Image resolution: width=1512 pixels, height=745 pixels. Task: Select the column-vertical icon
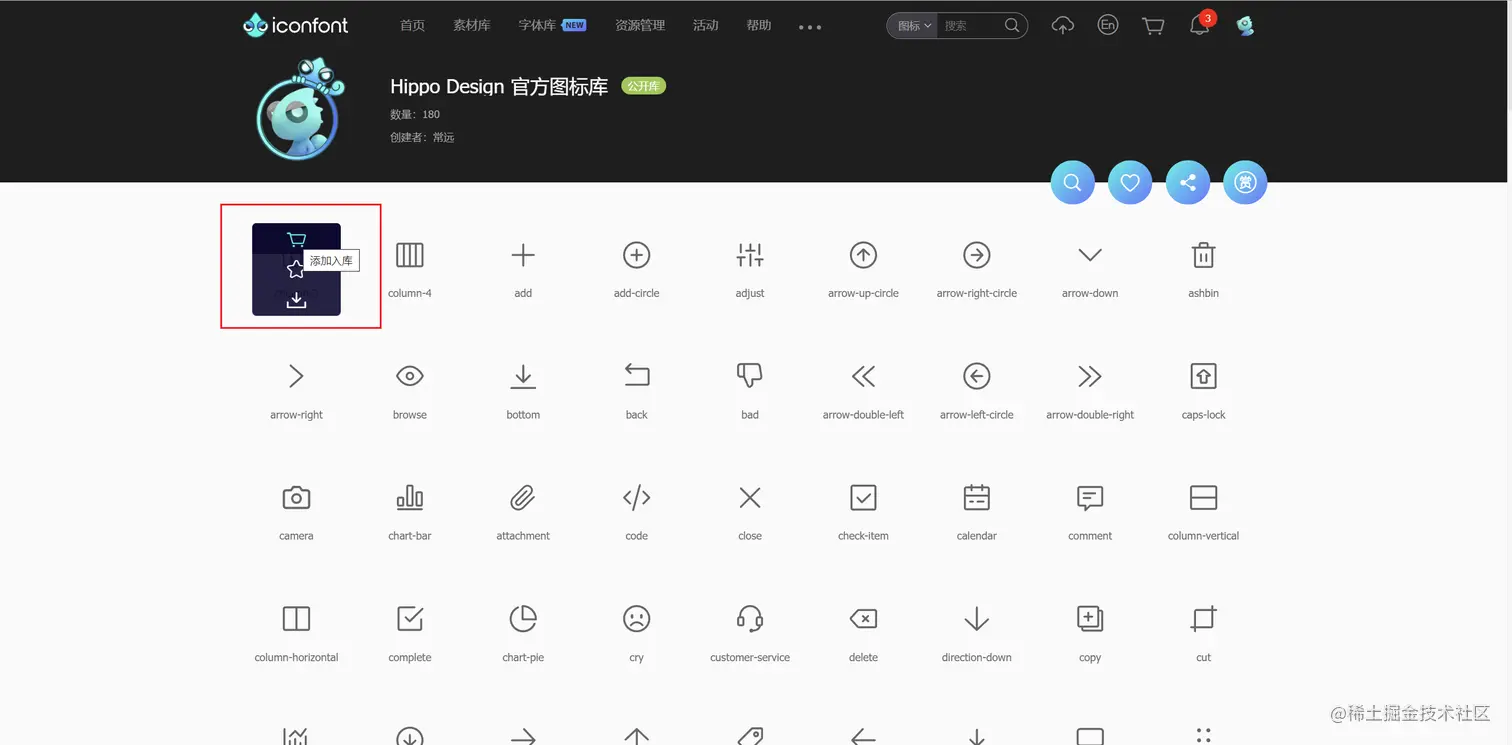[x=1204, y=498]
